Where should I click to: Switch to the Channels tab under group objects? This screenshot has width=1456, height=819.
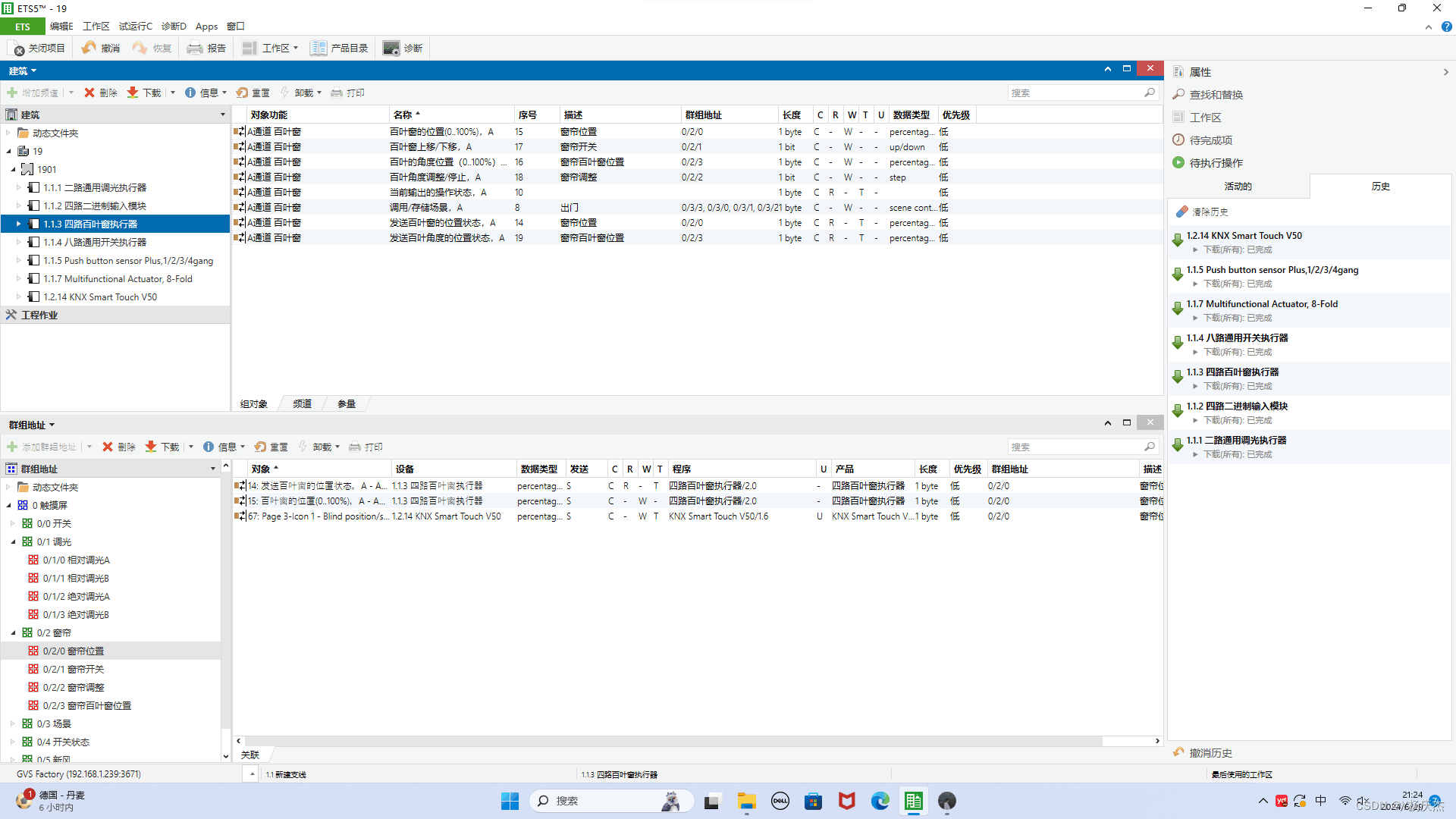click(x=303, y=403)
